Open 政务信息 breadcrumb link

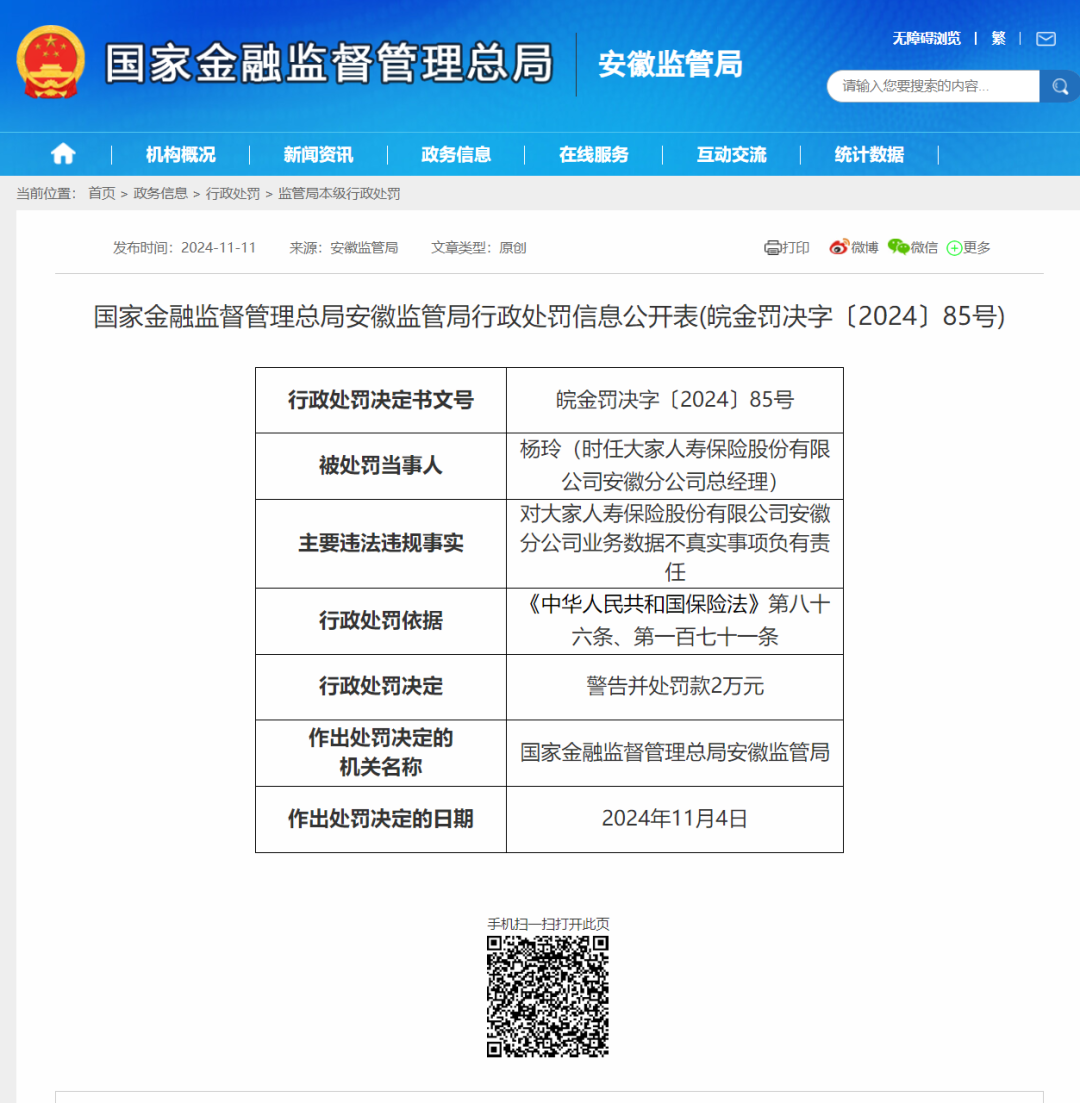coord(160,193)
